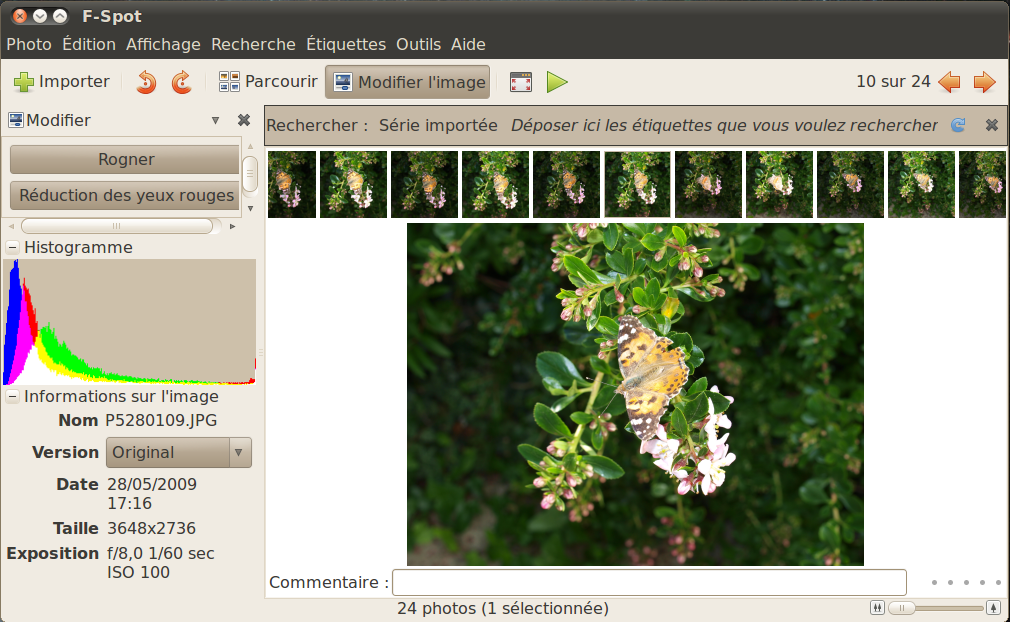
Task: Click the Commentaire text field
Action: tap(648, 582)
